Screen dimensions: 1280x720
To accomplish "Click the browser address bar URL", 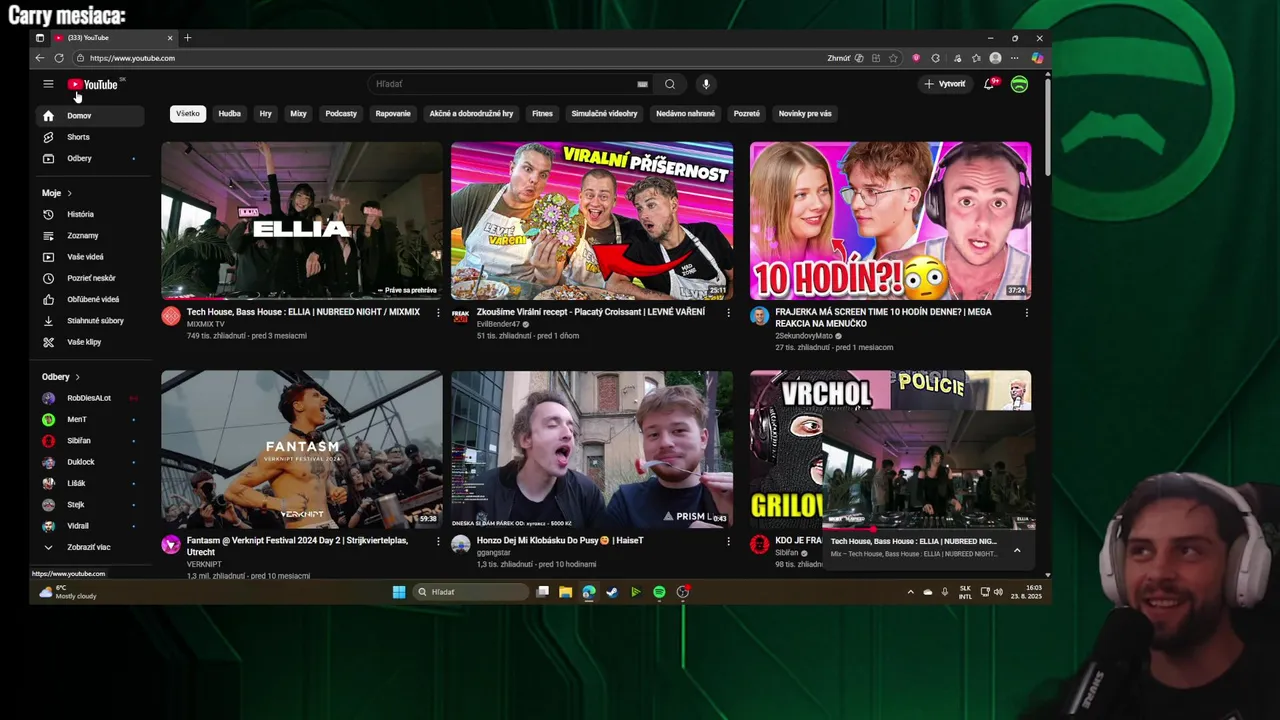I will click(x=132, y=58).
